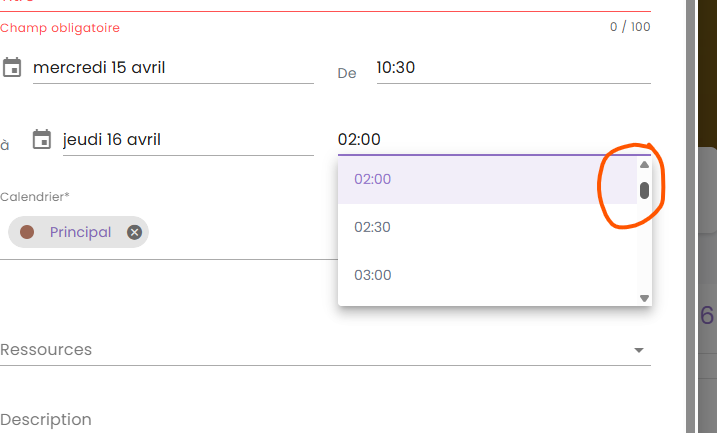Image resolution: width=717 pixels, height=433 pixels.
Task: Select the Principal calendar chip label
Action: (80, 233)
